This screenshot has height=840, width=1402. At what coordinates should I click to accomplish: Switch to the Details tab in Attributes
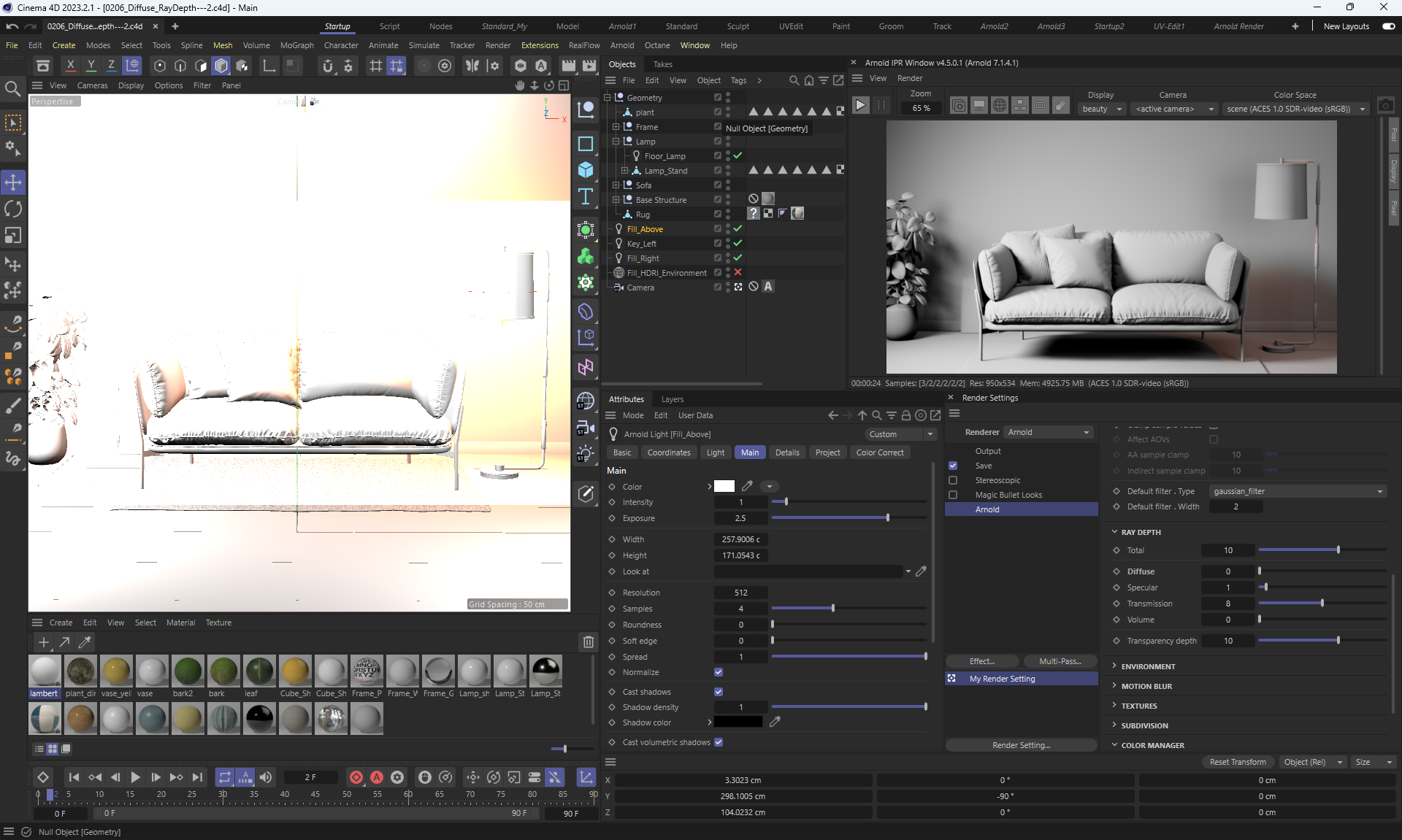pos(786,452)
